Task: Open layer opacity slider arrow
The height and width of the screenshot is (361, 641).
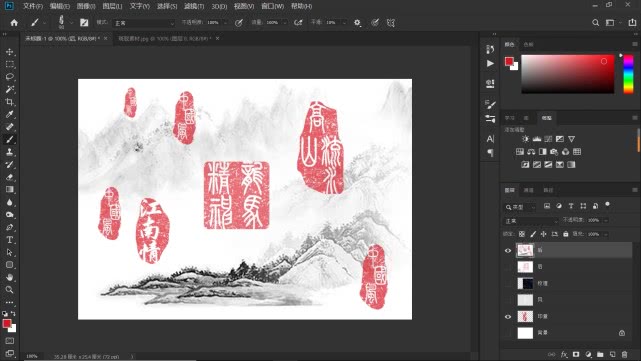Action: 606,220
